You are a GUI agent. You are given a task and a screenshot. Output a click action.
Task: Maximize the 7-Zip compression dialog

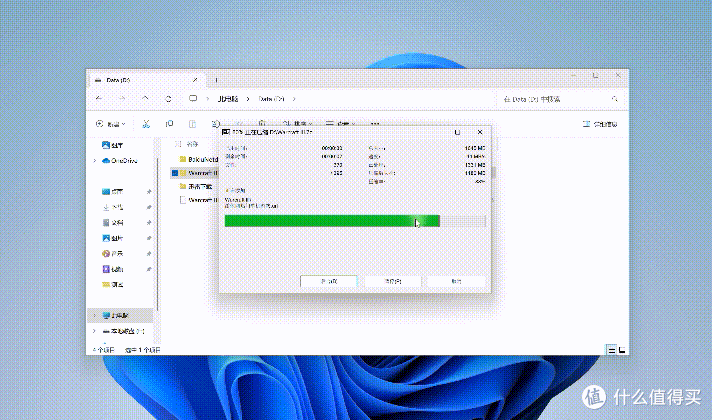point(457,132)
